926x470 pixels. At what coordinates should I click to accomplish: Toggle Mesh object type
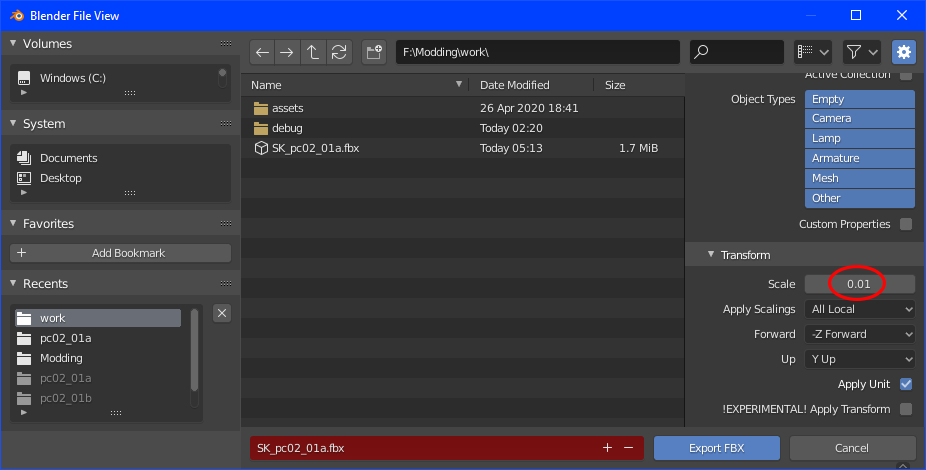coord(860,178)
